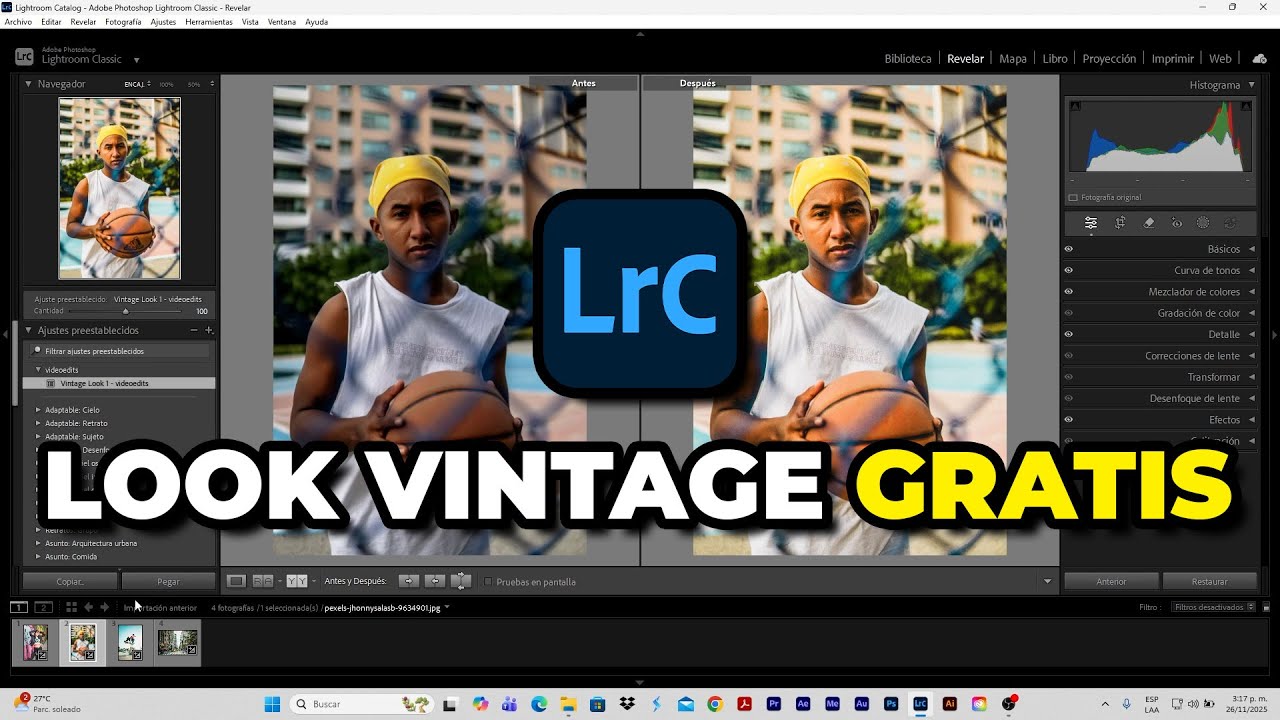Click the Restaurar button
1280x720 pixels.
1209,581
